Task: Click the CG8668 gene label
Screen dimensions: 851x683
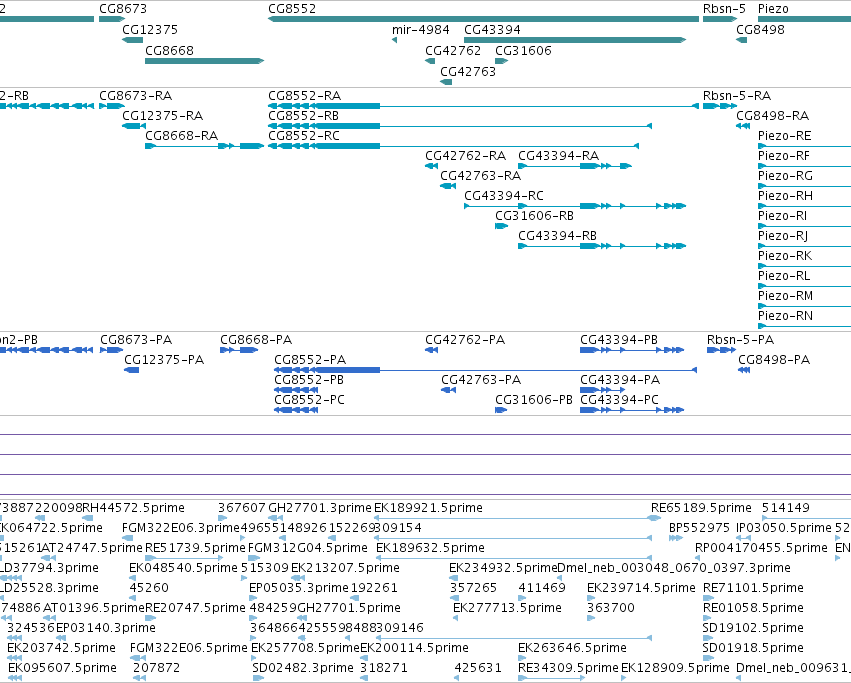Action: (169, 50)
